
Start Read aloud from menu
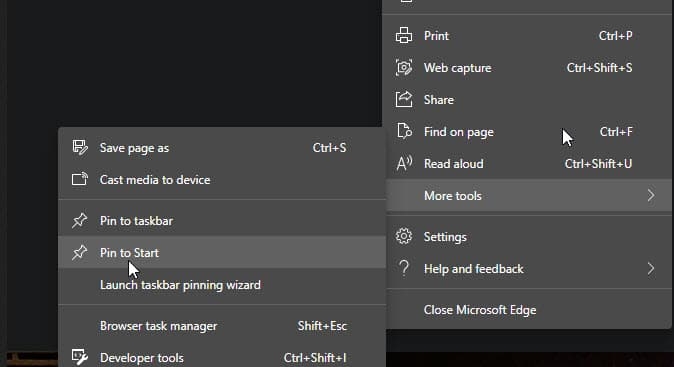(529, 164)
